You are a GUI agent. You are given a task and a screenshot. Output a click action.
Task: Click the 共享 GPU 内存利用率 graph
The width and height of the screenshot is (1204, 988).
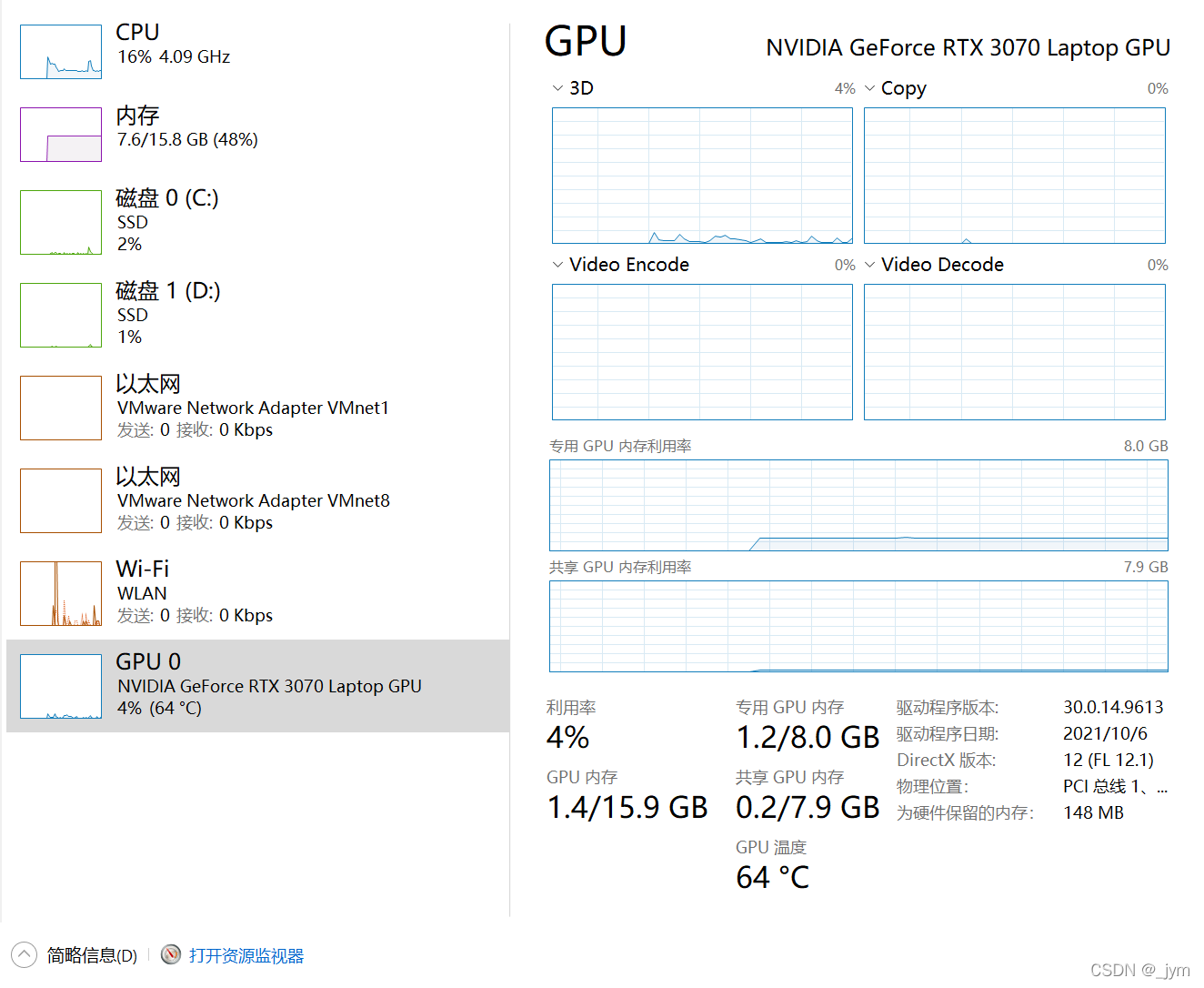pos(858,626)
